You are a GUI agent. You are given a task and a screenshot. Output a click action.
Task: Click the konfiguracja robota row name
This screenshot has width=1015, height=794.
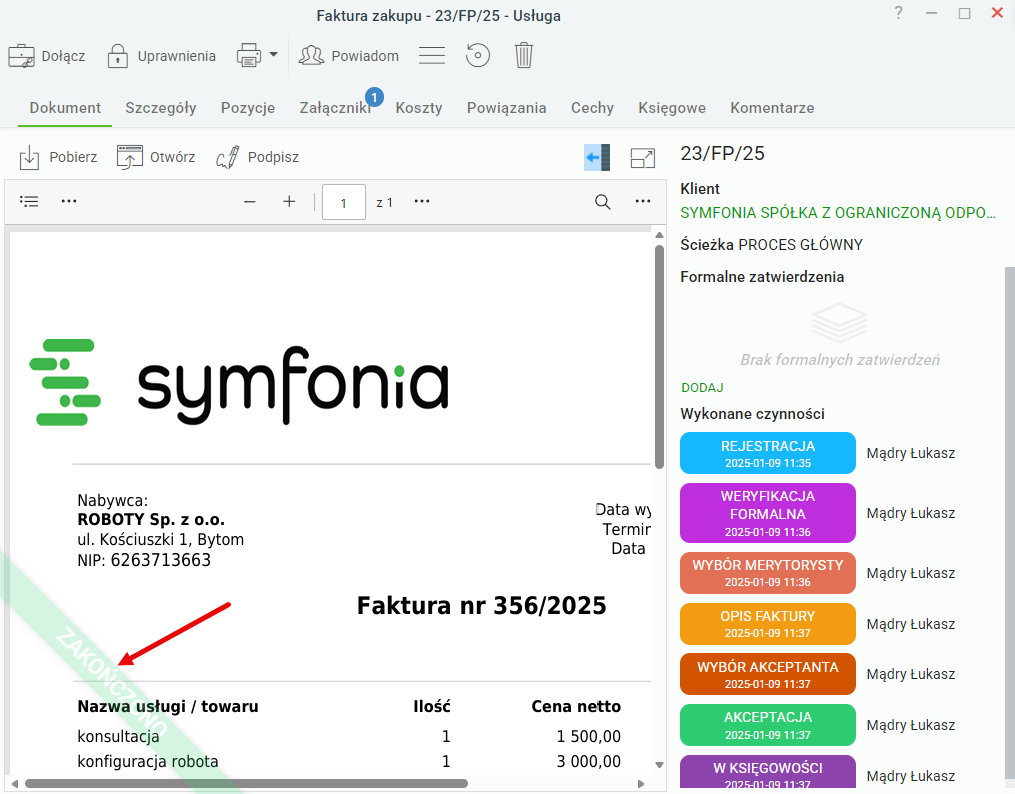(x=148, y=762)
